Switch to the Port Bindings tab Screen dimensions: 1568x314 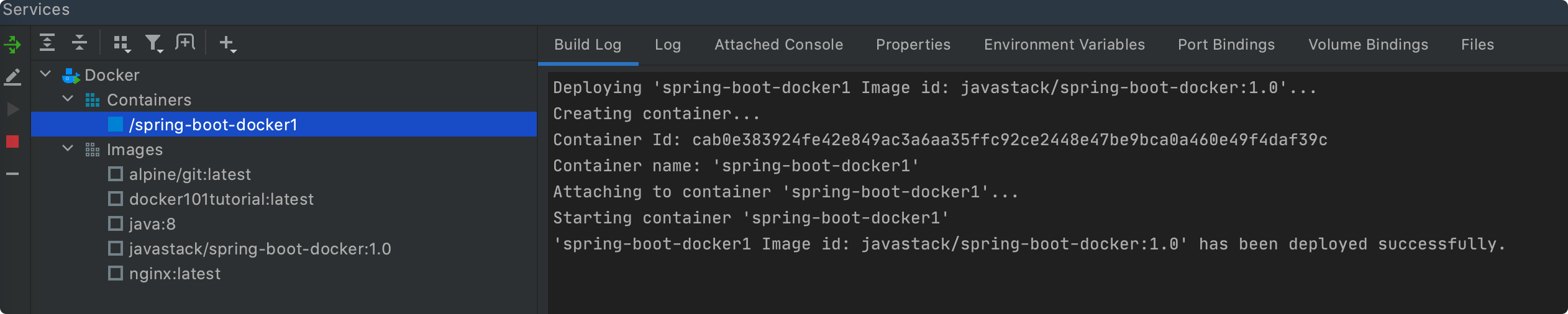(x=1226, y=45)
